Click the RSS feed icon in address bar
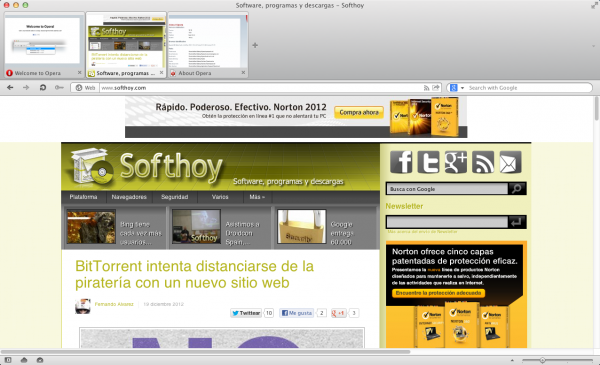The height and width of the screenshot is (365, 600). point(426,88)
